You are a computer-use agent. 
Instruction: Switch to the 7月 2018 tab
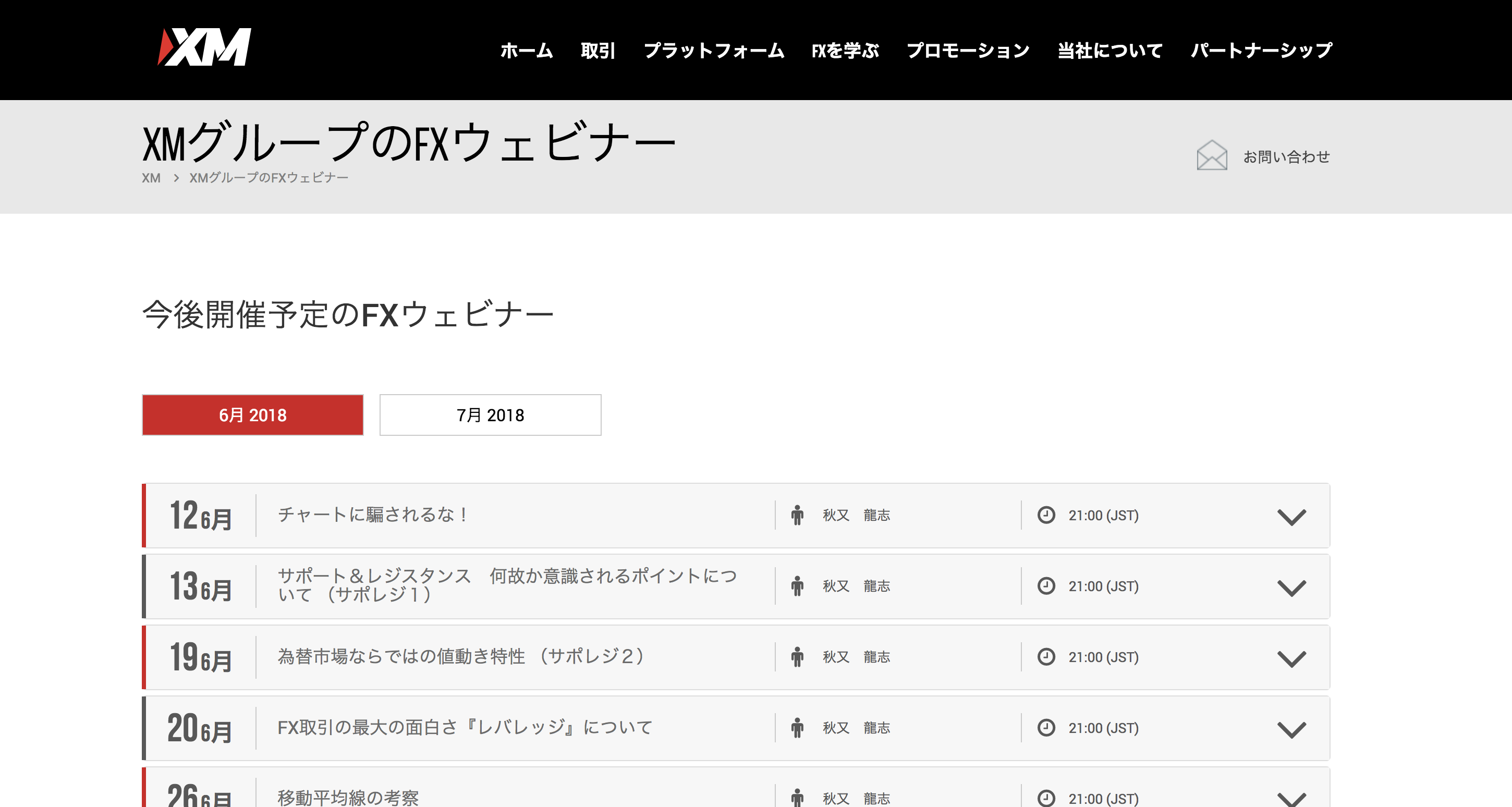point(491,415)
